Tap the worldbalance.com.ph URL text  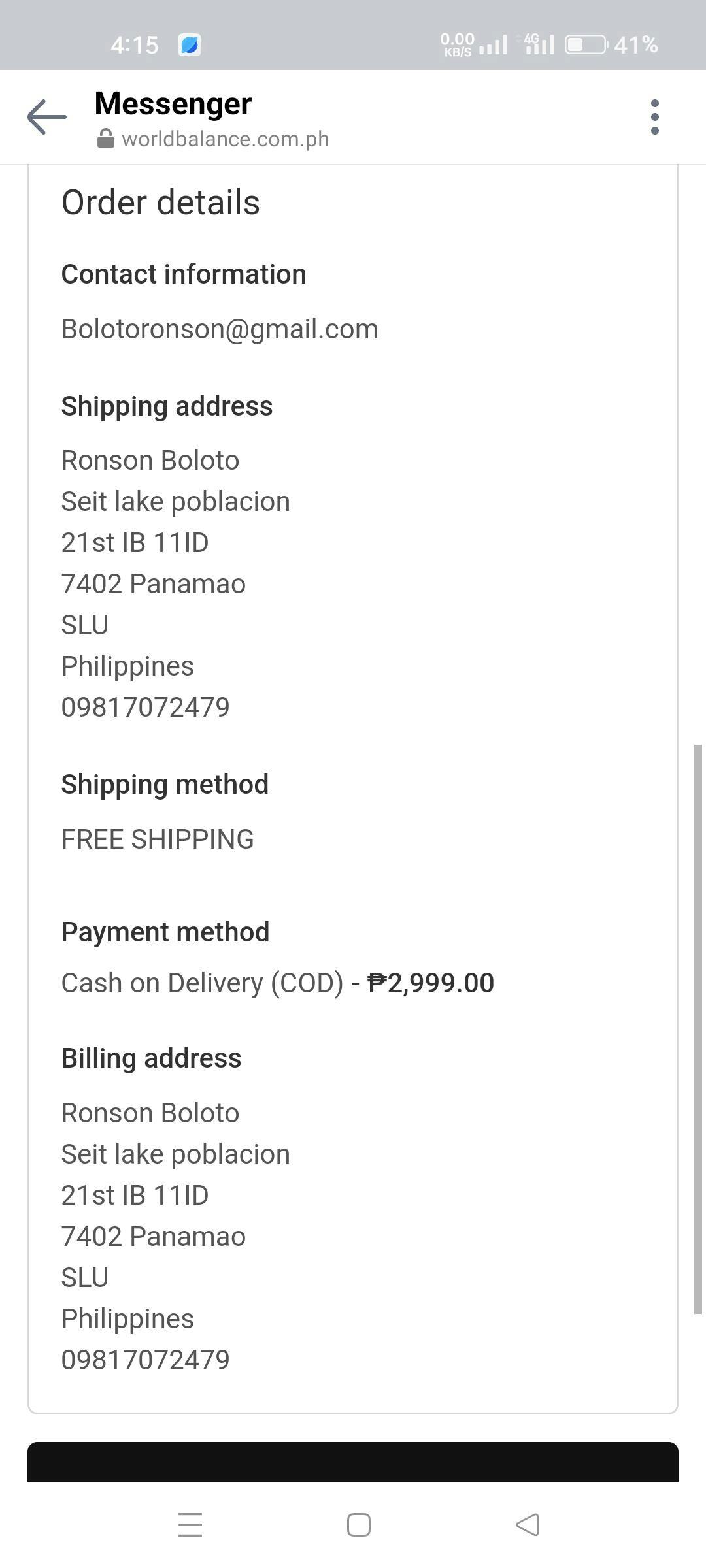click(225, 139)
